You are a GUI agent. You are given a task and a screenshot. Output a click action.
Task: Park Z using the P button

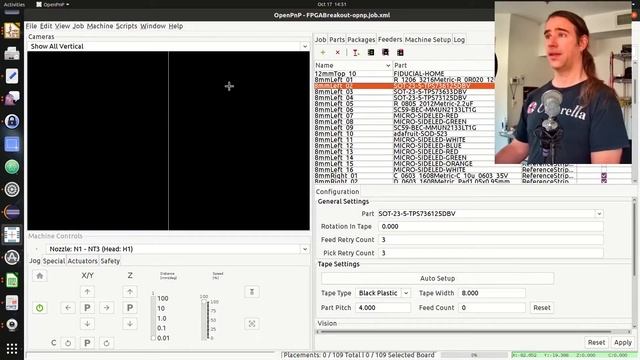tap(130, 308)
